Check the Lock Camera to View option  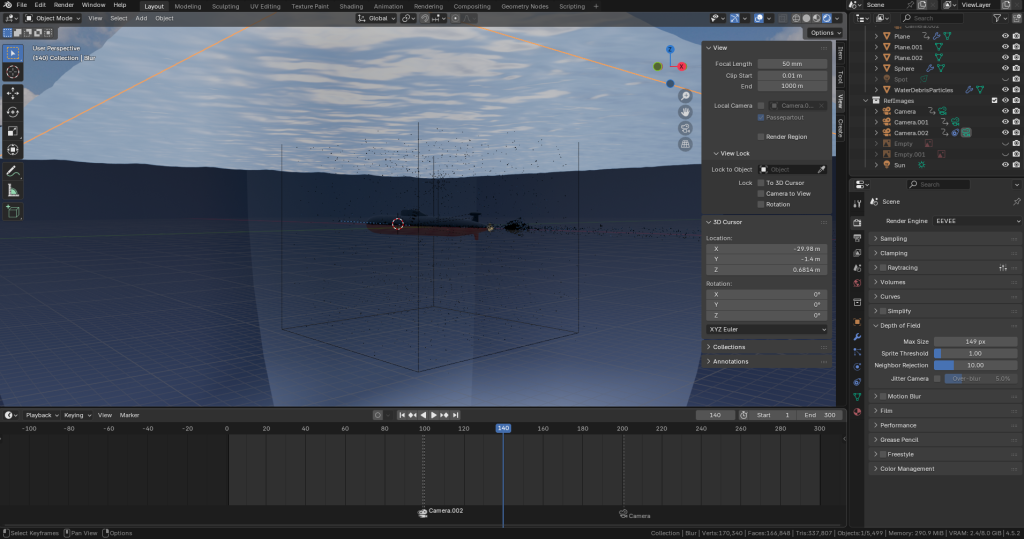tap(761, 194)
